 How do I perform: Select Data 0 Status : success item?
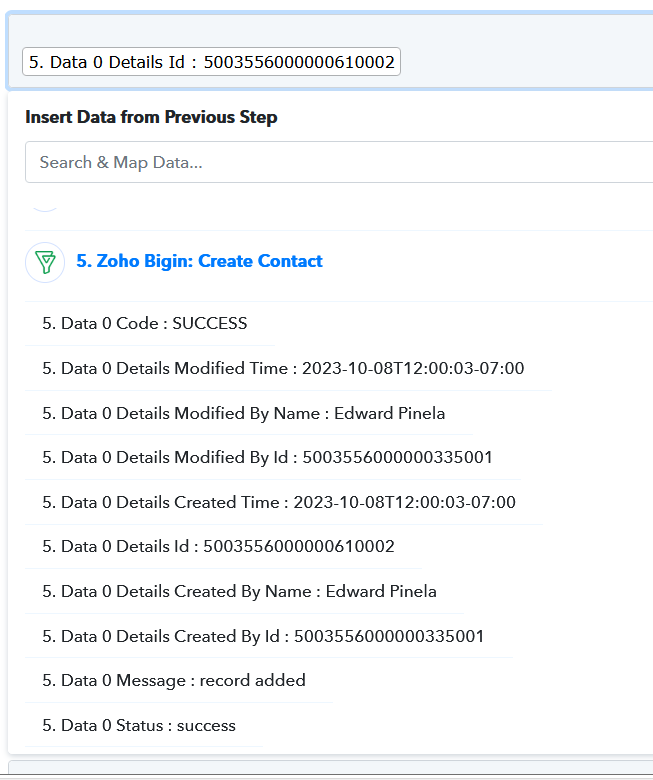[x=139, y=725]
